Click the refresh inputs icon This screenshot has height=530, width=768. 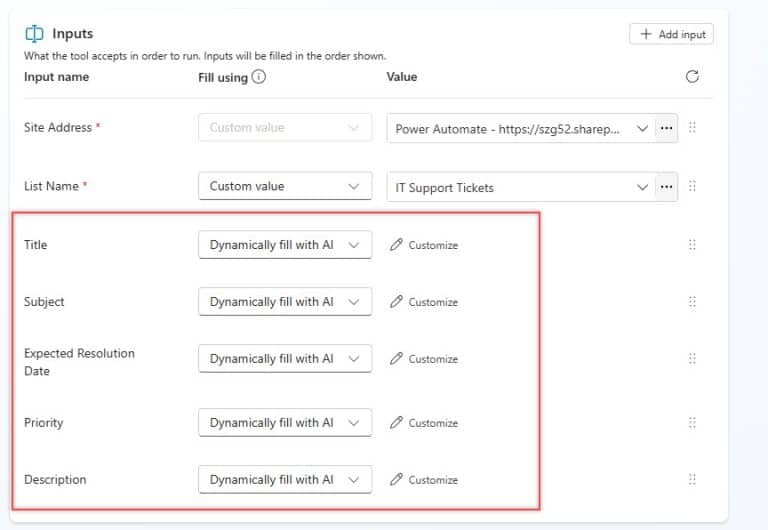pyautogui.click(x=692, y=77)
